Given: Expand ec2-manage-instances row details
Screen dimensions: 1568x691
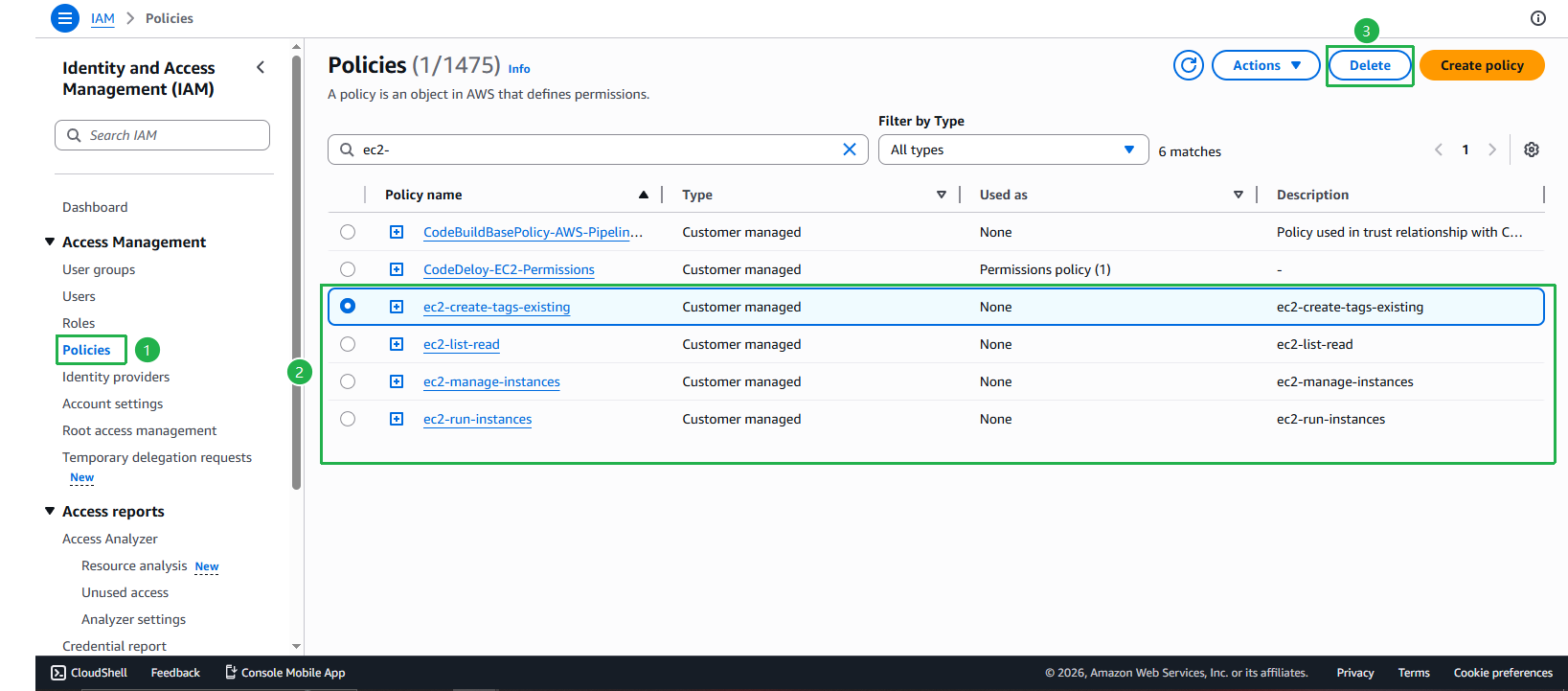Looking at the screenshot, I should tap(397, 381).
